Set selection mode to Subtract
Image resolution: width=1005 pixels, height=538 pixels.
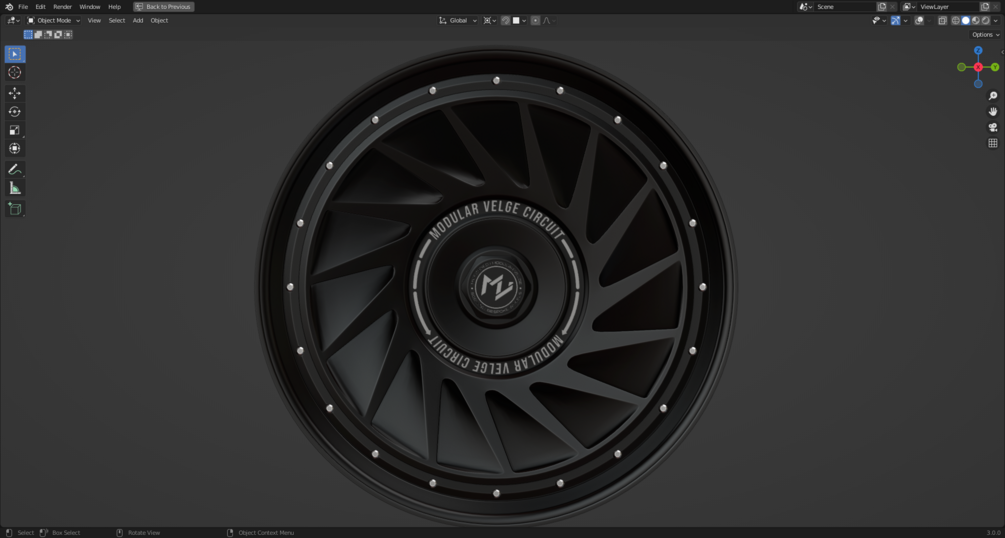pos(48,35)
